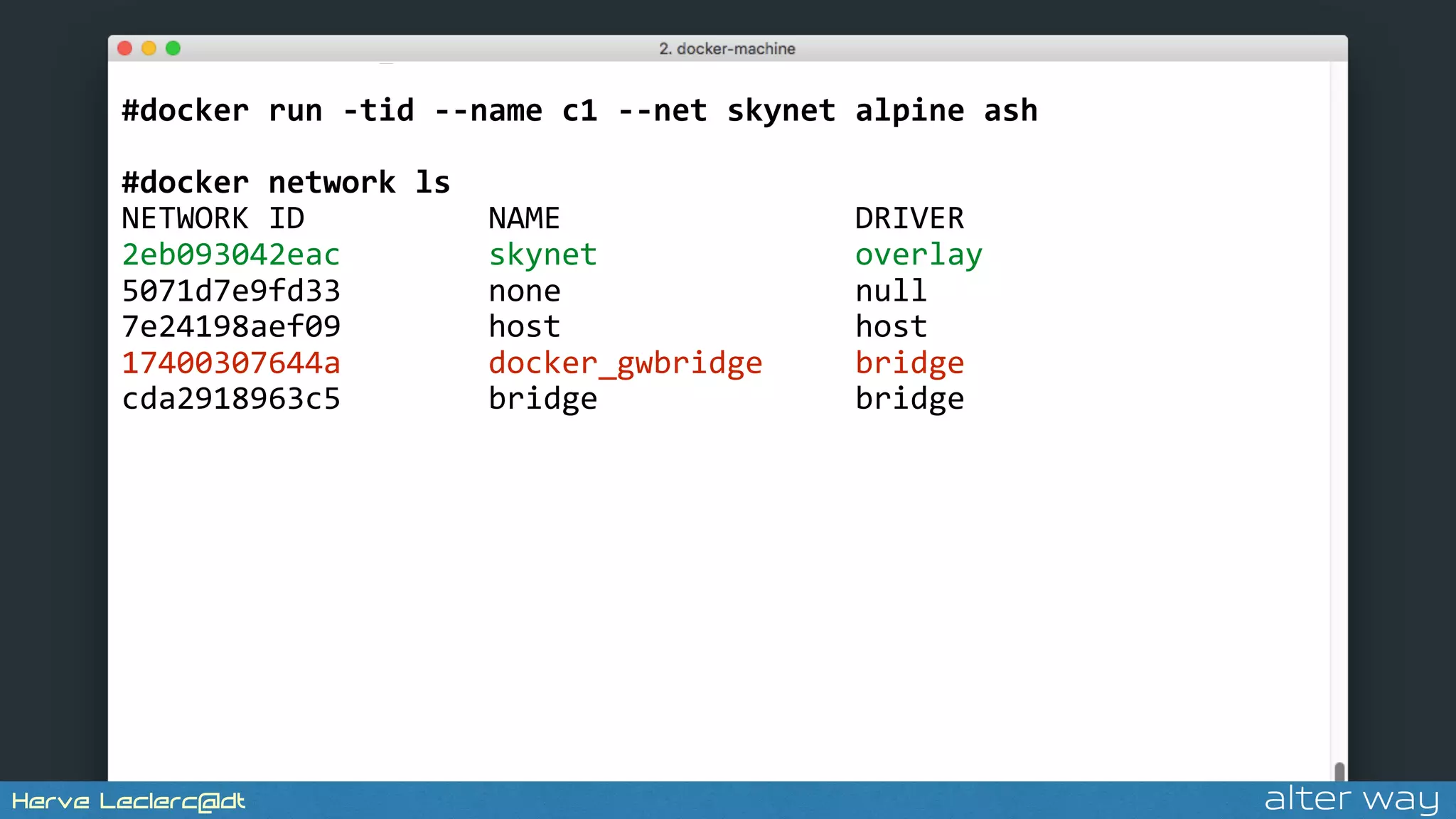Click the red close window button
Image resolution: width=1456 pixels, height=819 pixels.
(124, 48)
